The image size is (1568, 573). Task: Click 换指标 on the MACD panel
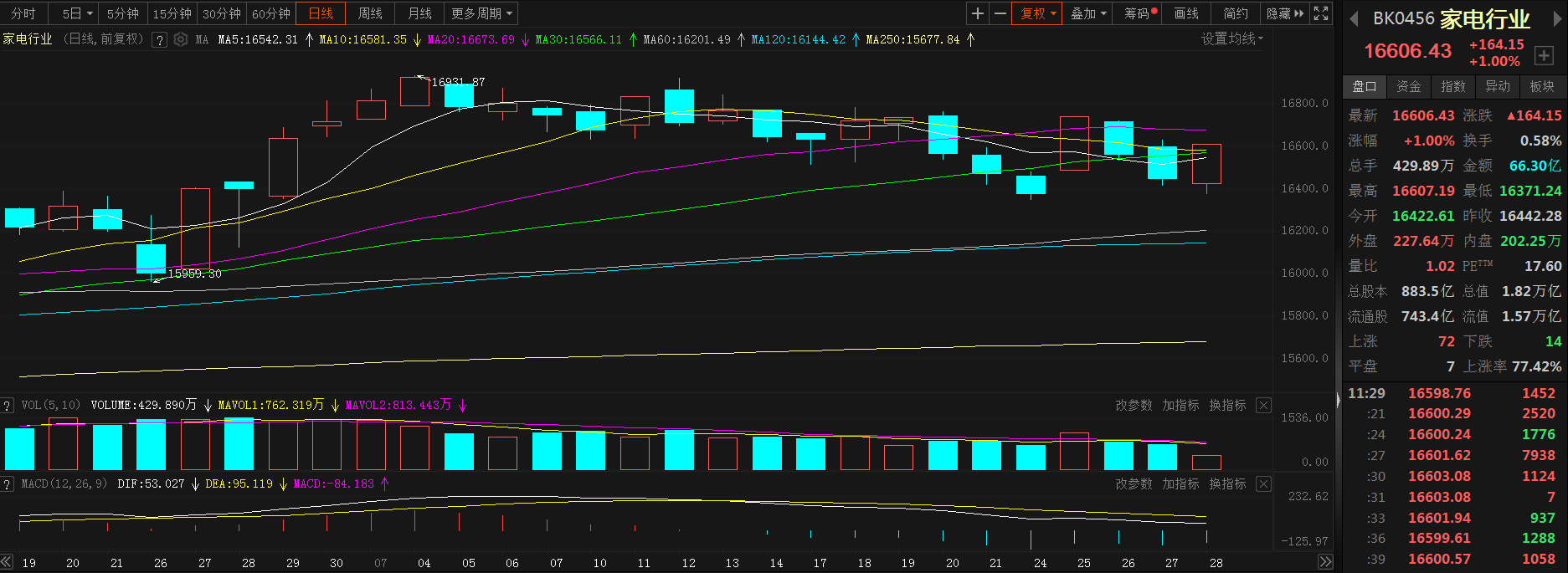pyautogui.click(x=1226, y=484)
